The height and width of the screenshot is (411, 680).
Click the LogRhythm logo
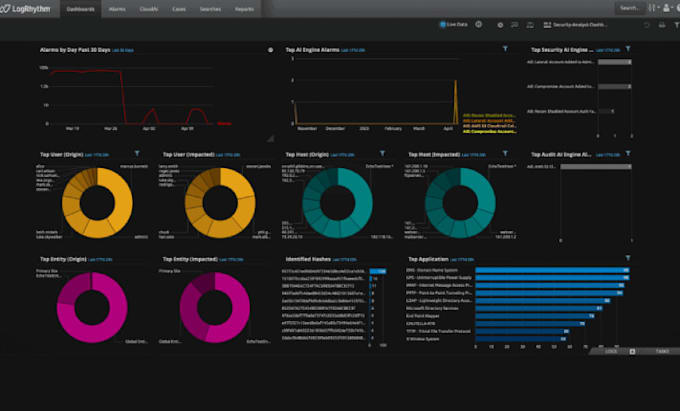tap(26, 9)
